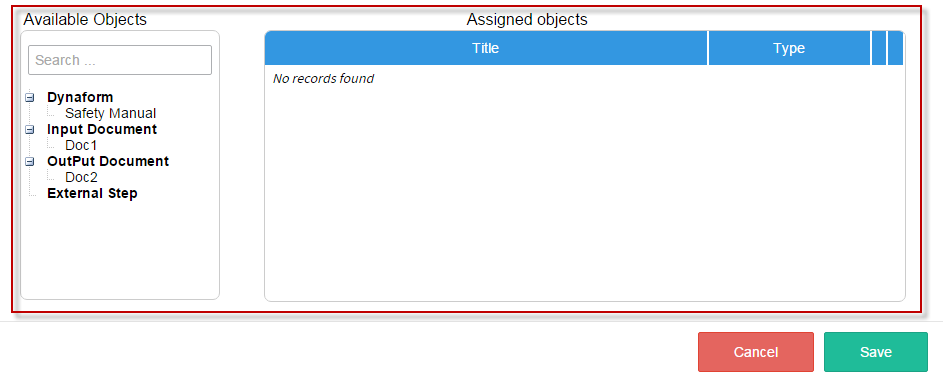This screenshot has width=943, height=382.
Task: Click the Dynaform category label
Action: (x=80, y=97)
